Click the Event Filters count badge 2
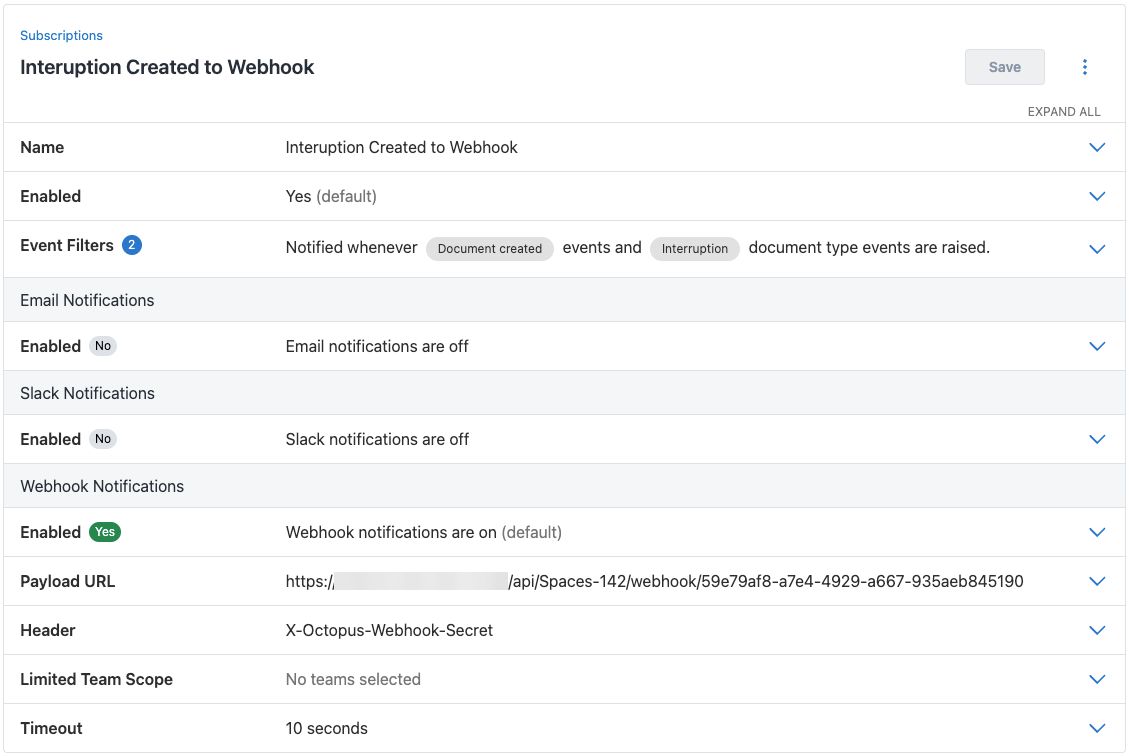The height and width of the screenshot is (756, 1129). [x=132, y=245]
